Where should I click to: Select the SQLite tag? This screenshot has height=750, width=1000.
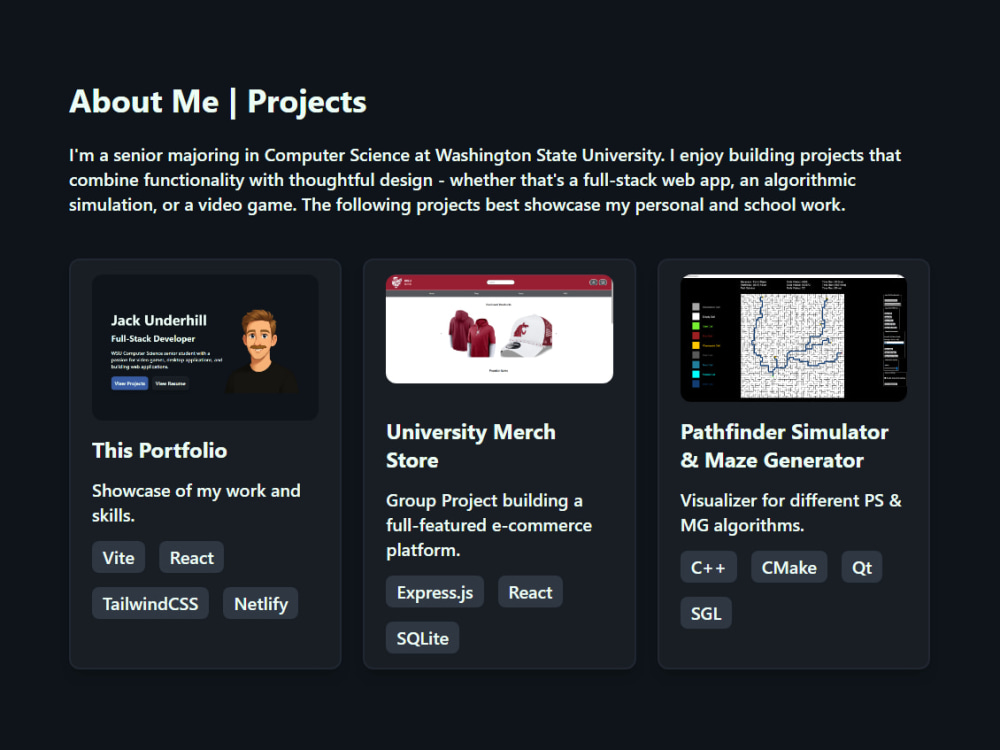click(x=423, y=638)
